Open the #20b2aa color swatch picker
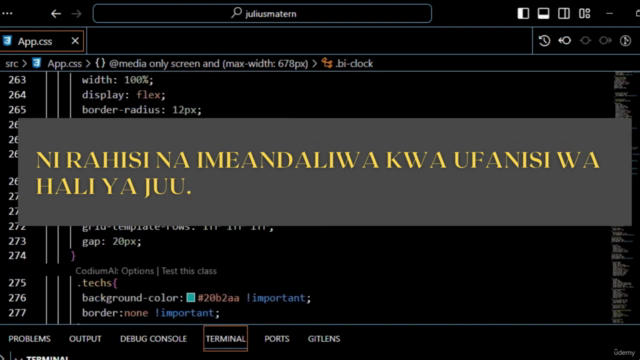 (191, 298)
